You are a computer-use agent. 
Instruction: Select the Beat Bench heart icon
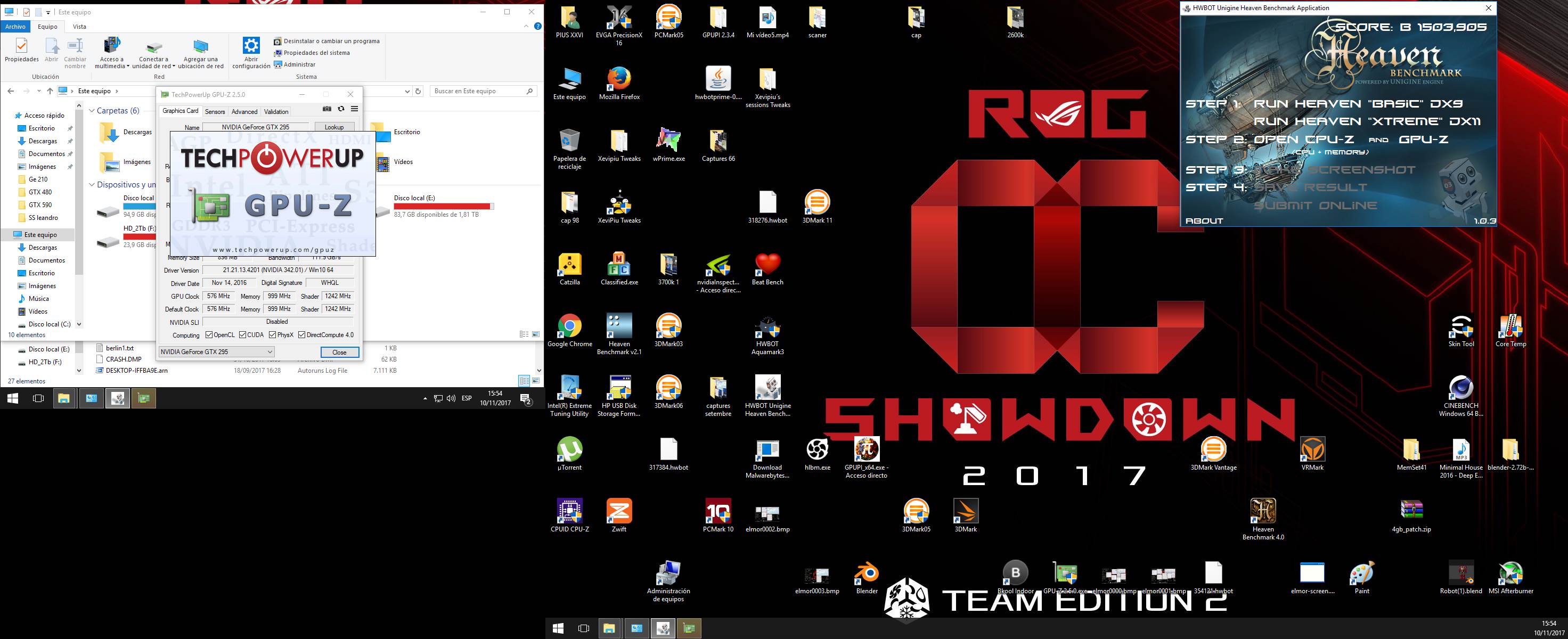[767, 269]
